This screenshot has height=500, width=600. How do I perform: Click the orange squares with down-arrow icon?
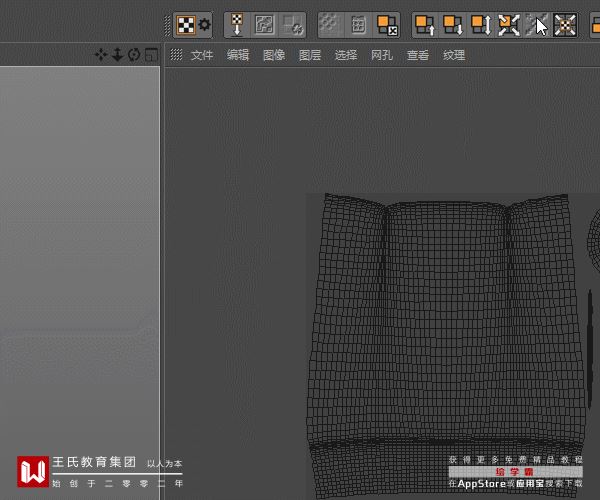(x=453, y=25)
